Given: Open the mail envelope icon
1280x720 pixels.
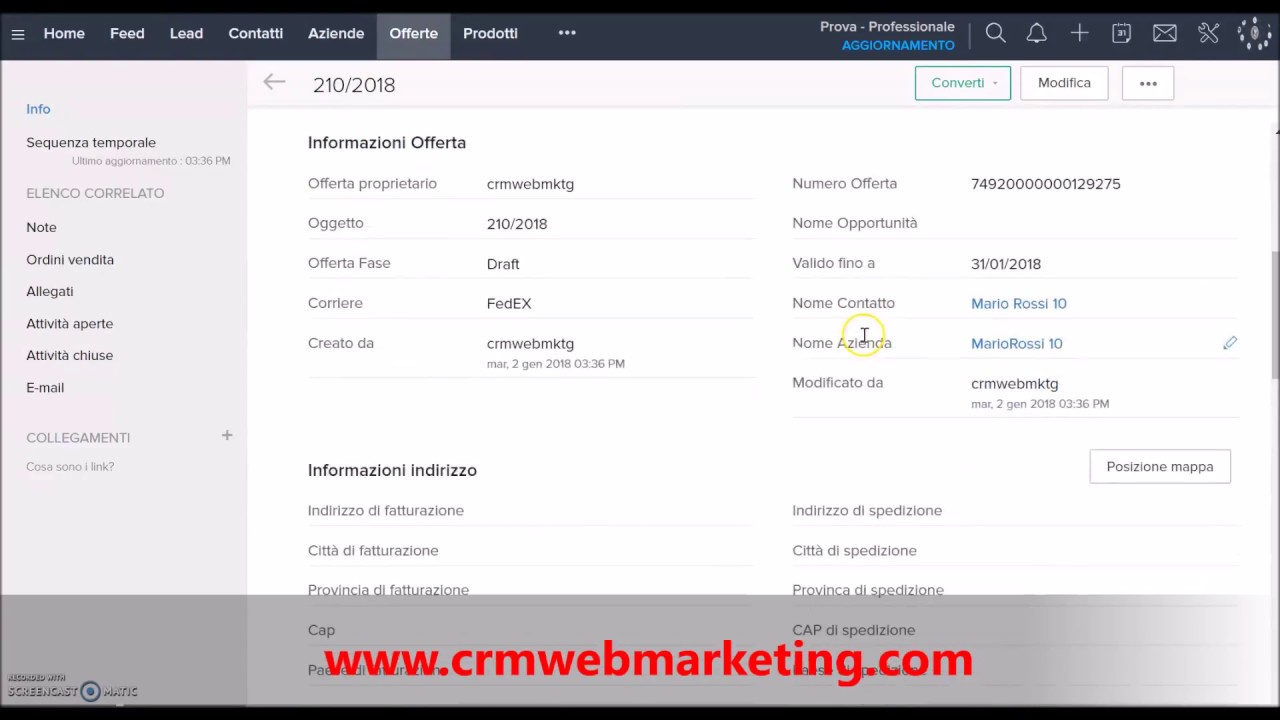Looking at the screenshot, I should coord(1164,33).
